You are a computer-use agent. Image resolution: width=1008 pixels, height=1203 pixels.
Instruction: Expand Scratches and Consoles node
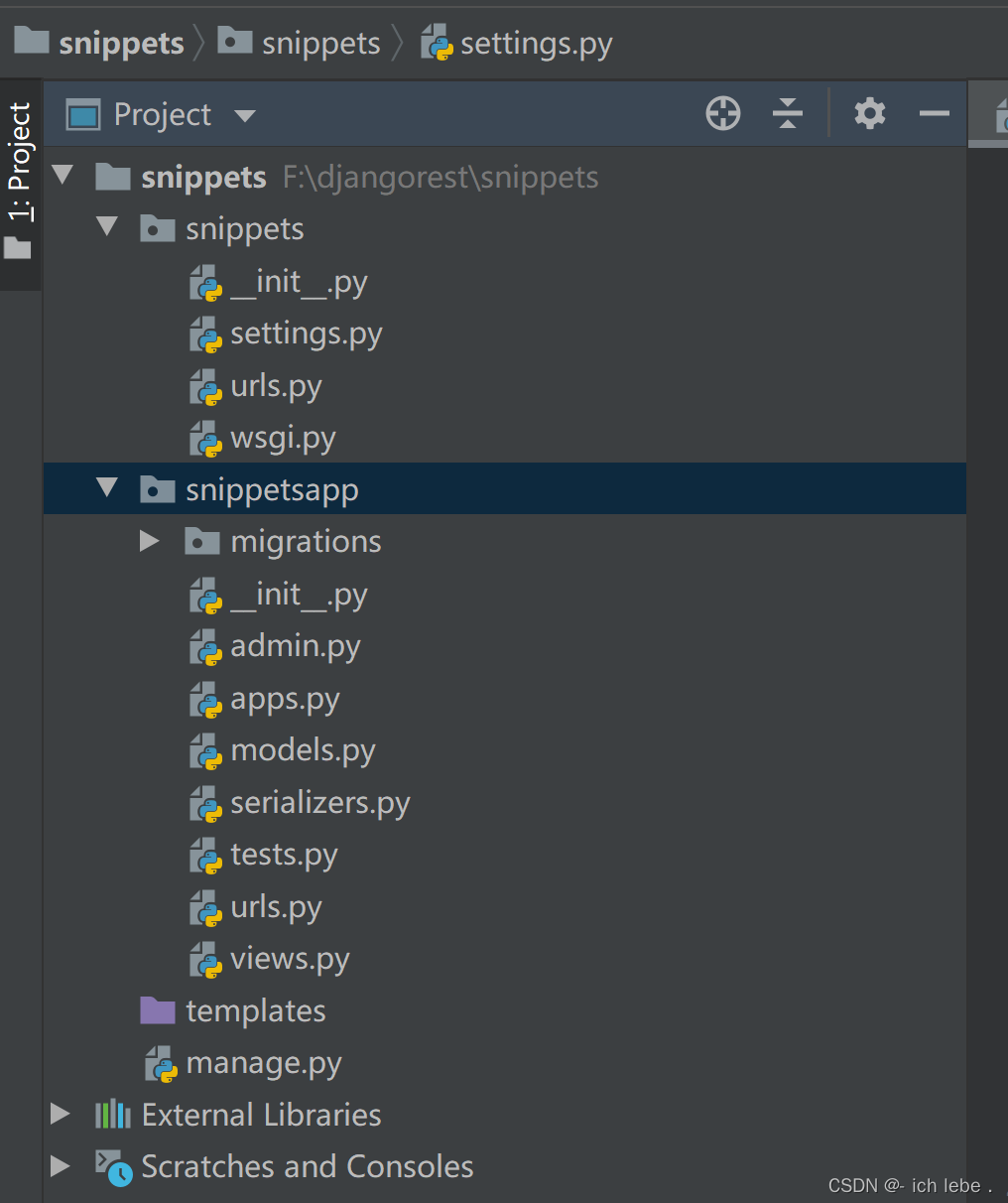61,1165
